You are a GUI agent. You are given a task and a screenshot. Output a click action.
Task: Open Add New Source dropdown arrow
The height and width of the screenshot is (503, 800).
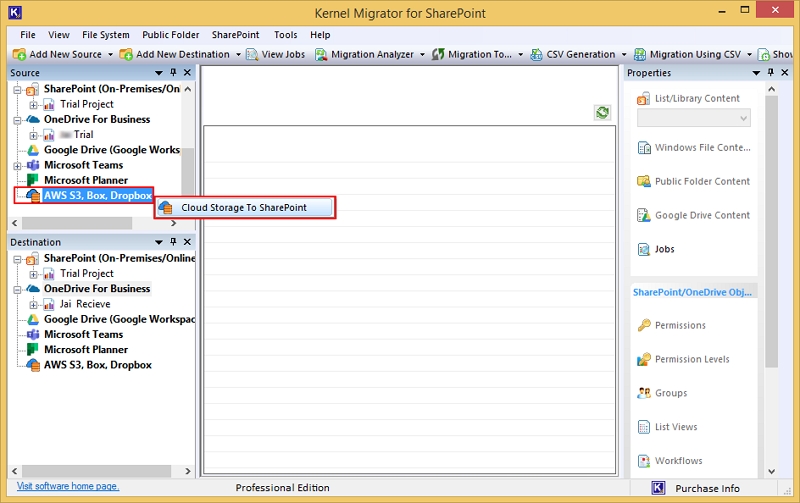click(x=110, y=55)
